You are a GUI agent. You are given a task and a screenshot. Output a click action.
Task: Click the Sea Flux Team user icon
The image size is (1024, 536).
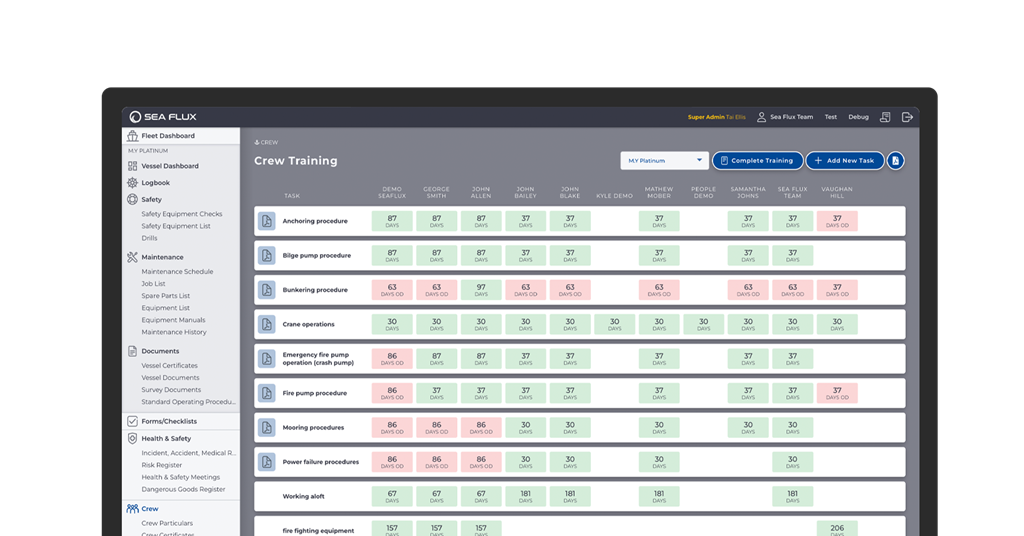(761, 117)
